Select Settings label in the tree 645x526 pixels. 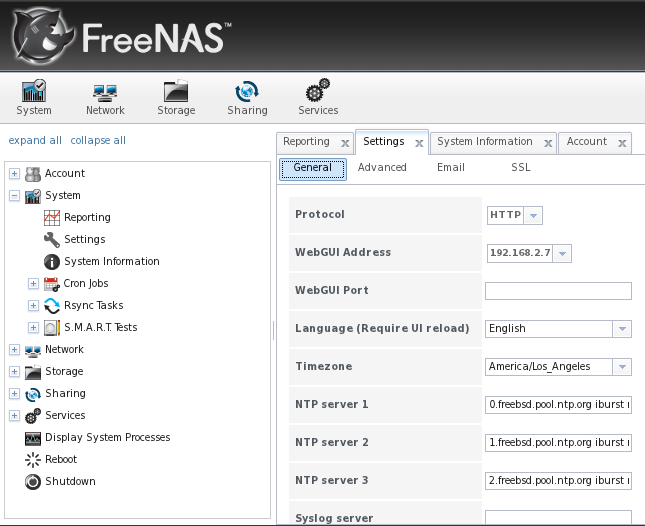pyautogui.click(x=85, y=239)
